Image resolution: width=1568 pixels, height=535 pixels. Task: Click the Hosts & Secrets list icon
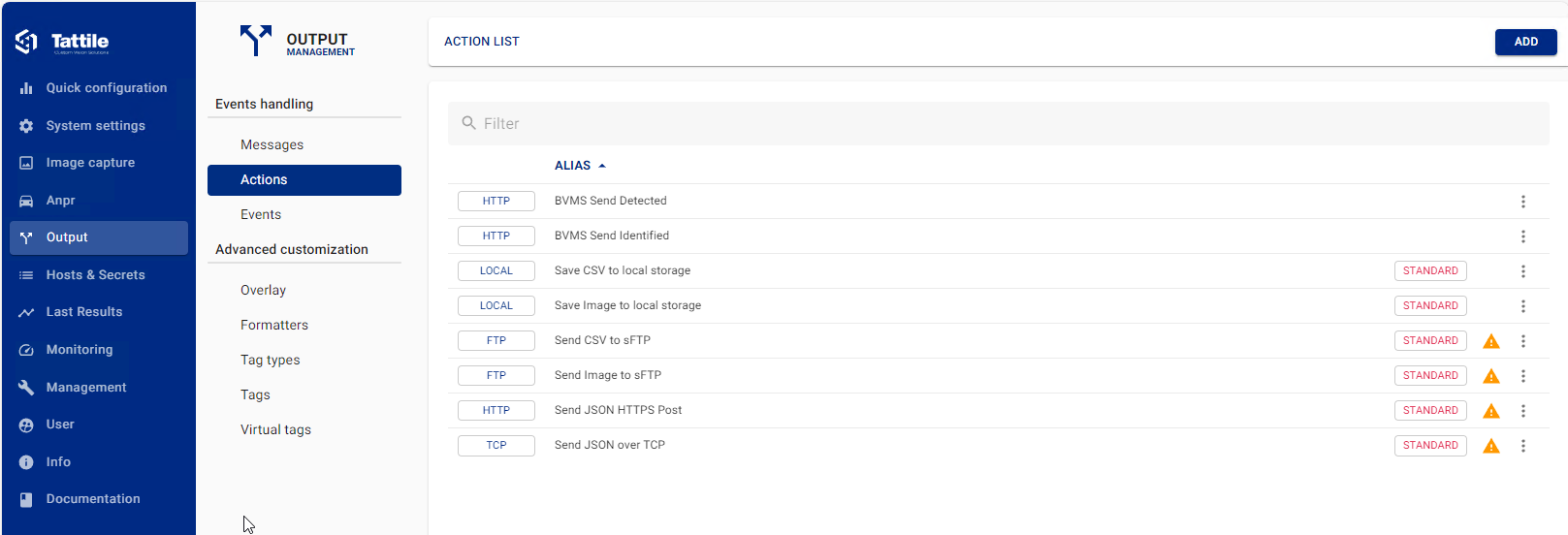[26, 275]
